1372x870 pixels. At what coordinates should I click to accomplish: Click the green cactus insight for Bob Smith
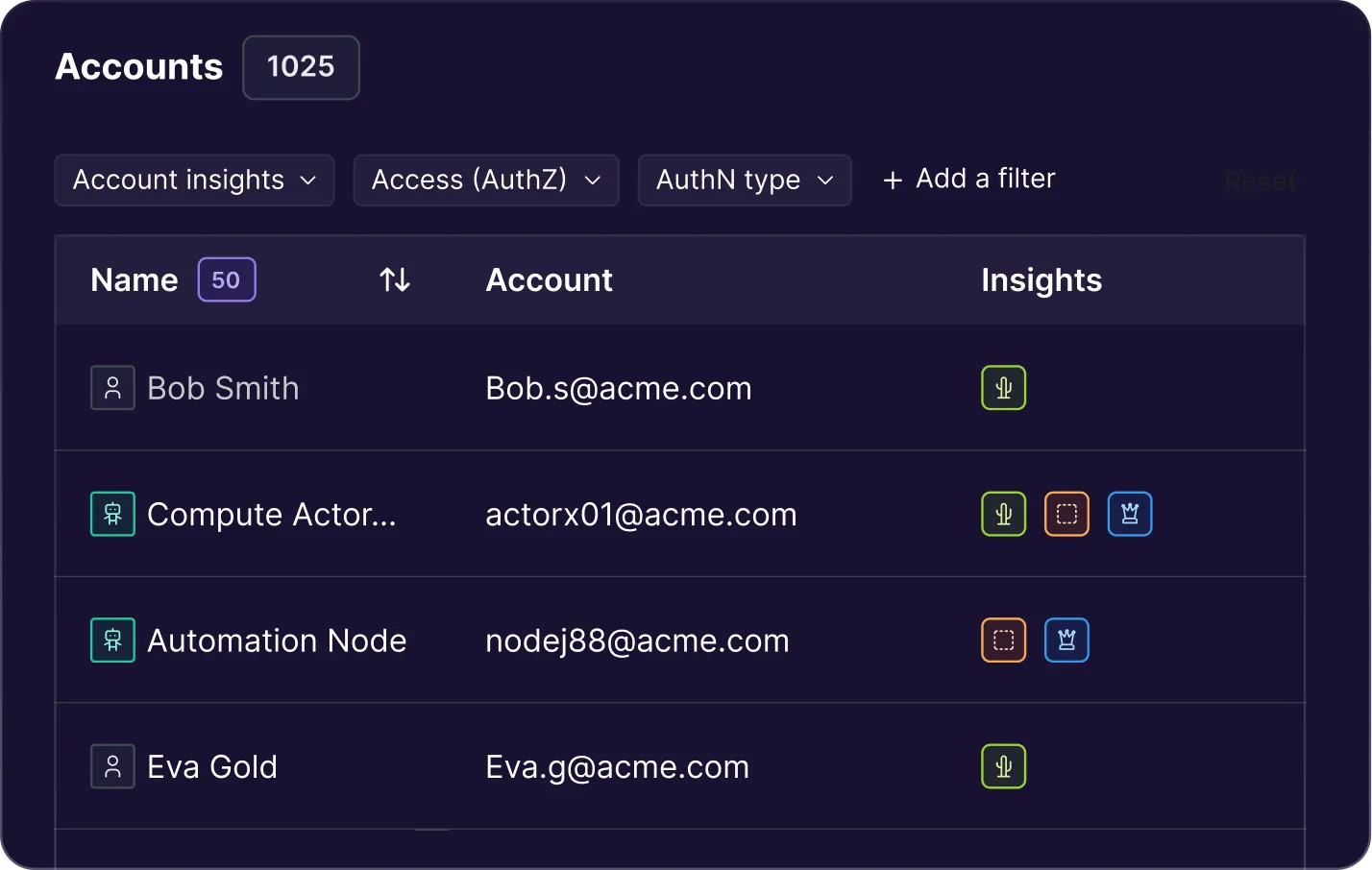[1004, 388]
